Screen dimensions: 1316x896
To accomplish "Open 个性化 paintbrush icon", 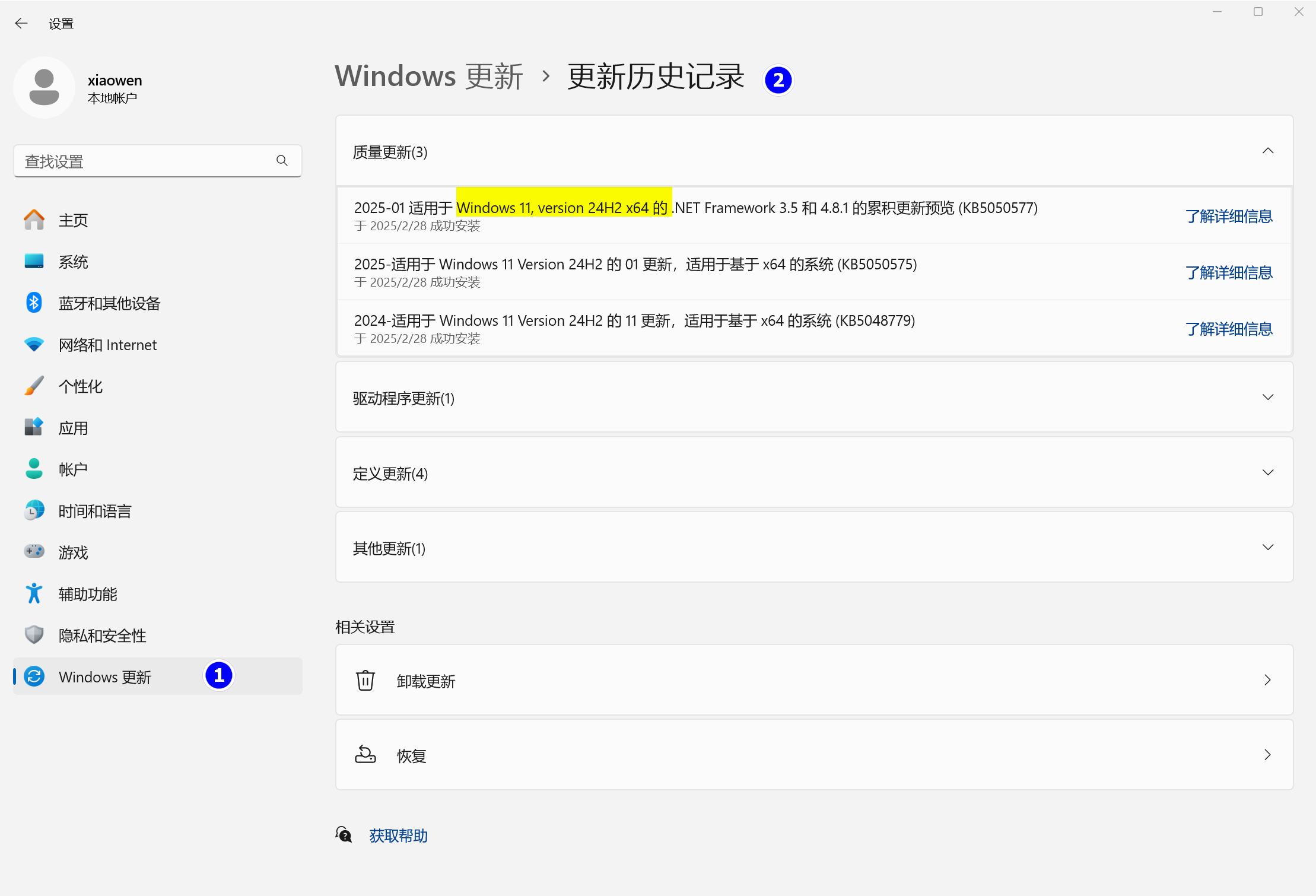I will point(34,386).
